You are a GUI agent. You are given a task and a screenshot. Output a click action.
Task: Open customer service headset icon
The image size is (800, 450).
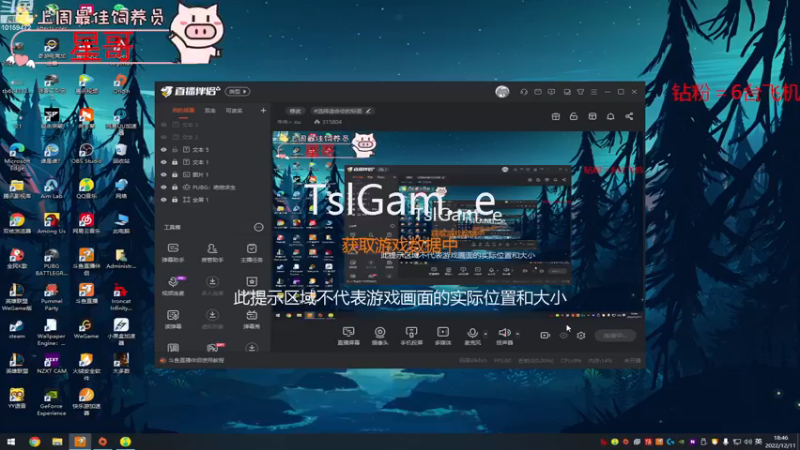pos(524,92)
